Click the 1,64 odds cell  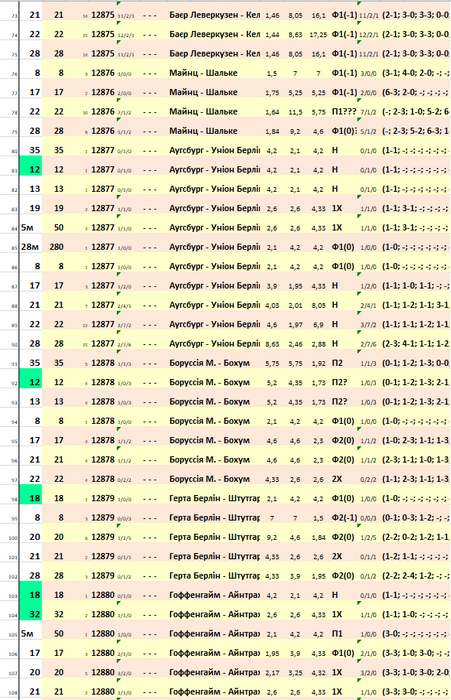click(272, 112)
